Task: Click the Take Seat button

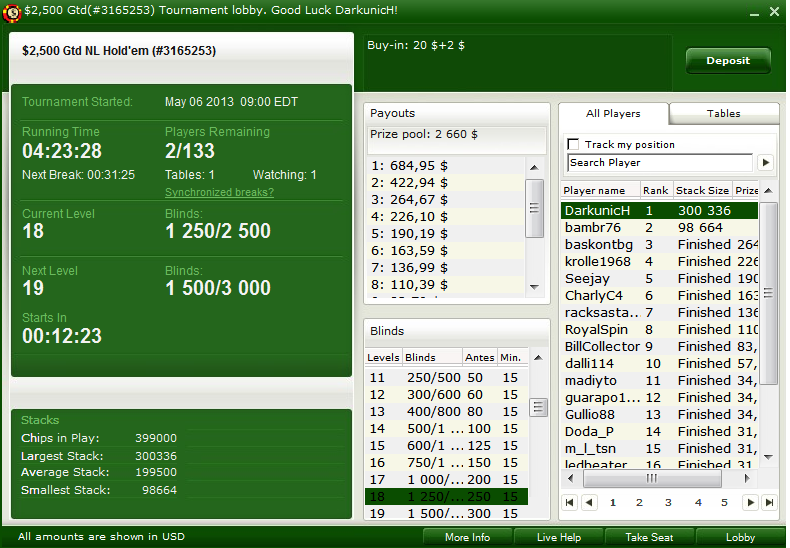Action: point(649,537)
